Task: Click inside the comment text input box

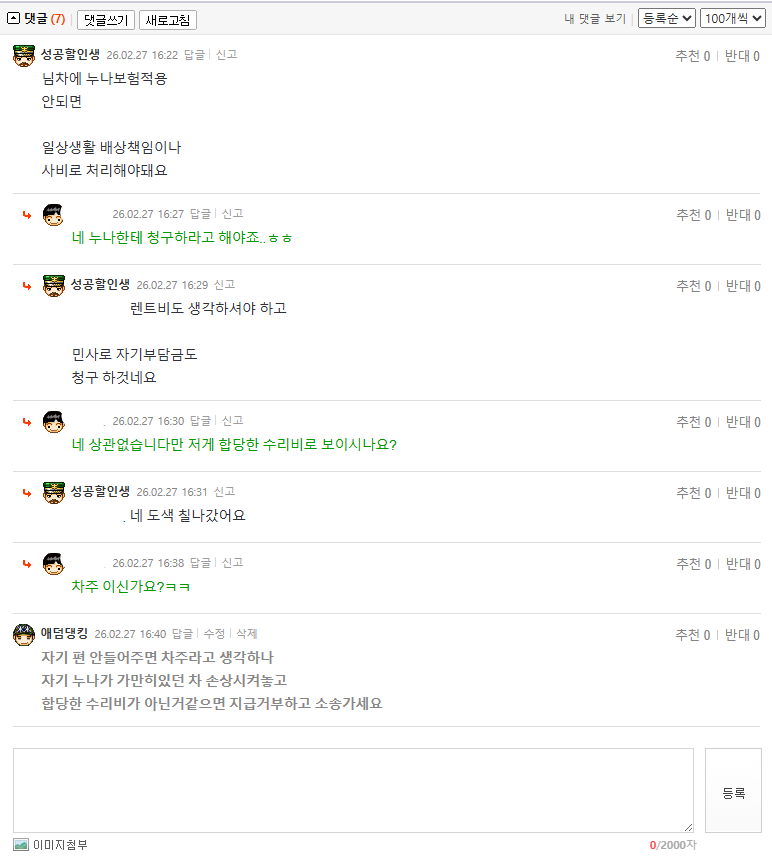Action: pyautogui.click(x=350, y=790)
